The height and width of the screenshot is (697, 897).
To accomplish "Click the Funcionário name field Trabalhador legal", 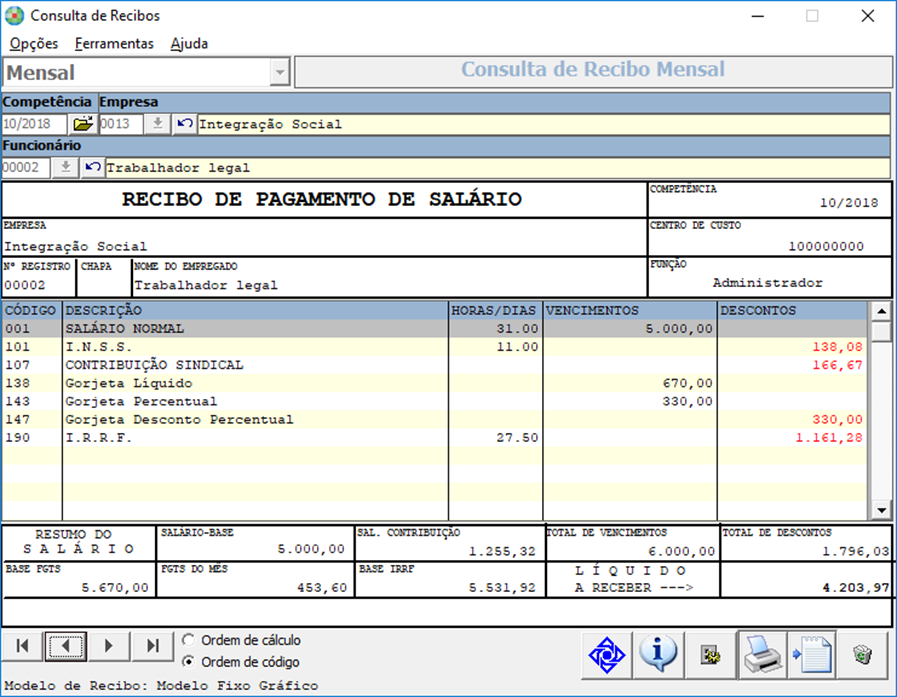I will 498,168.
